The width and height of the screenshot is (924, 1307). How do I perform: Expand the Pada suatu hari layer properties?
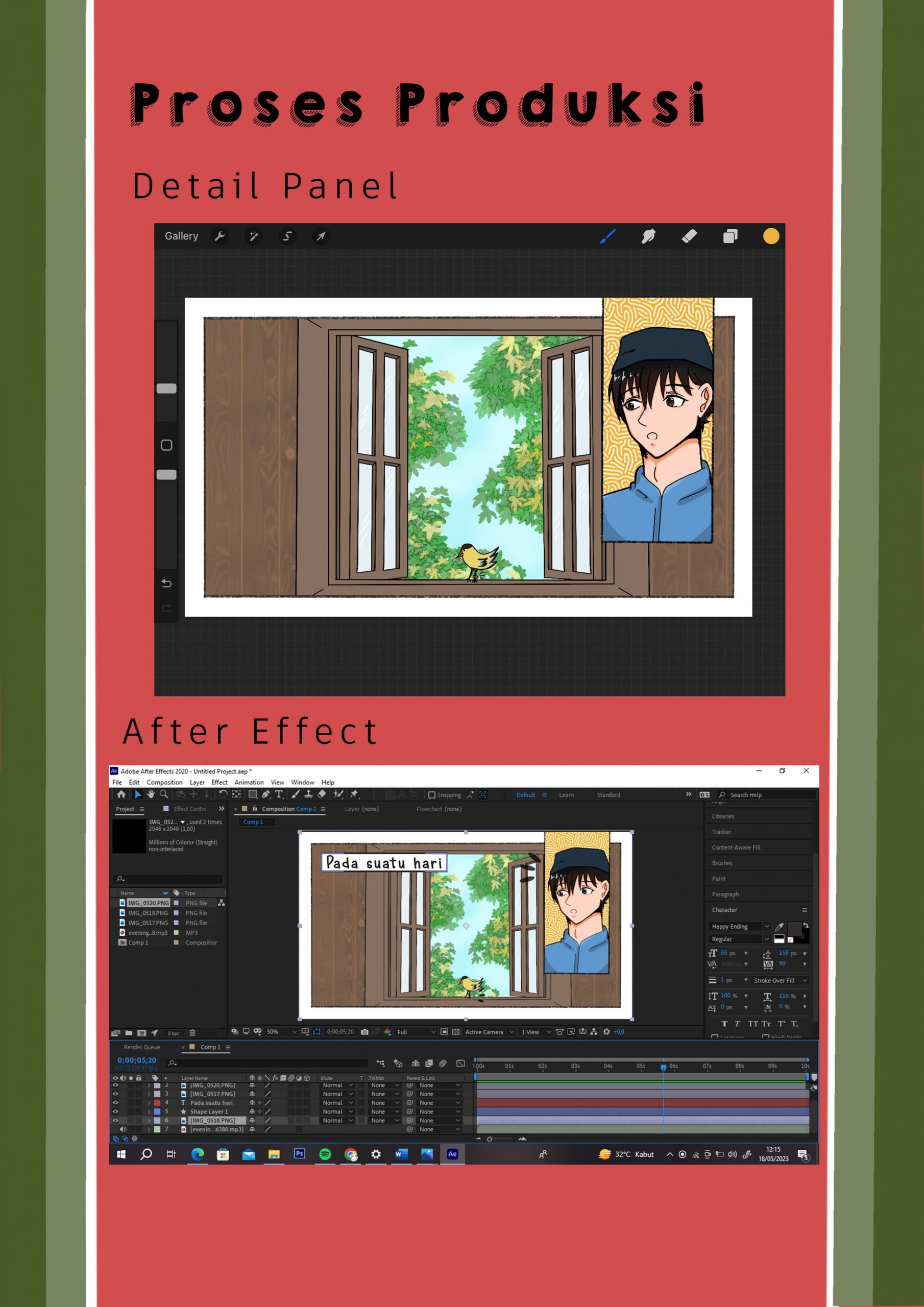(149, 1103)
